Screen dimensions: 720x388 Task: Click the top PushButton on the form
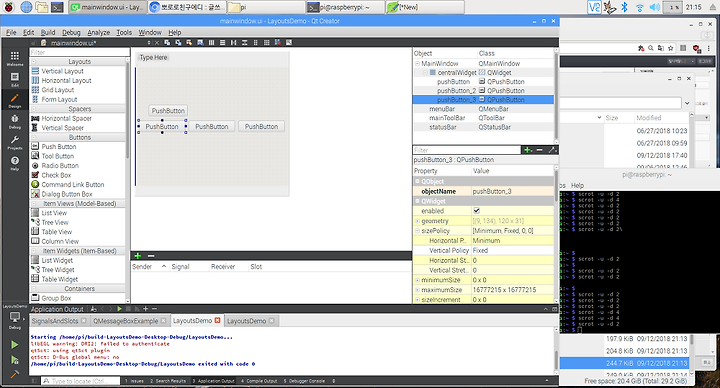(168, 111)
